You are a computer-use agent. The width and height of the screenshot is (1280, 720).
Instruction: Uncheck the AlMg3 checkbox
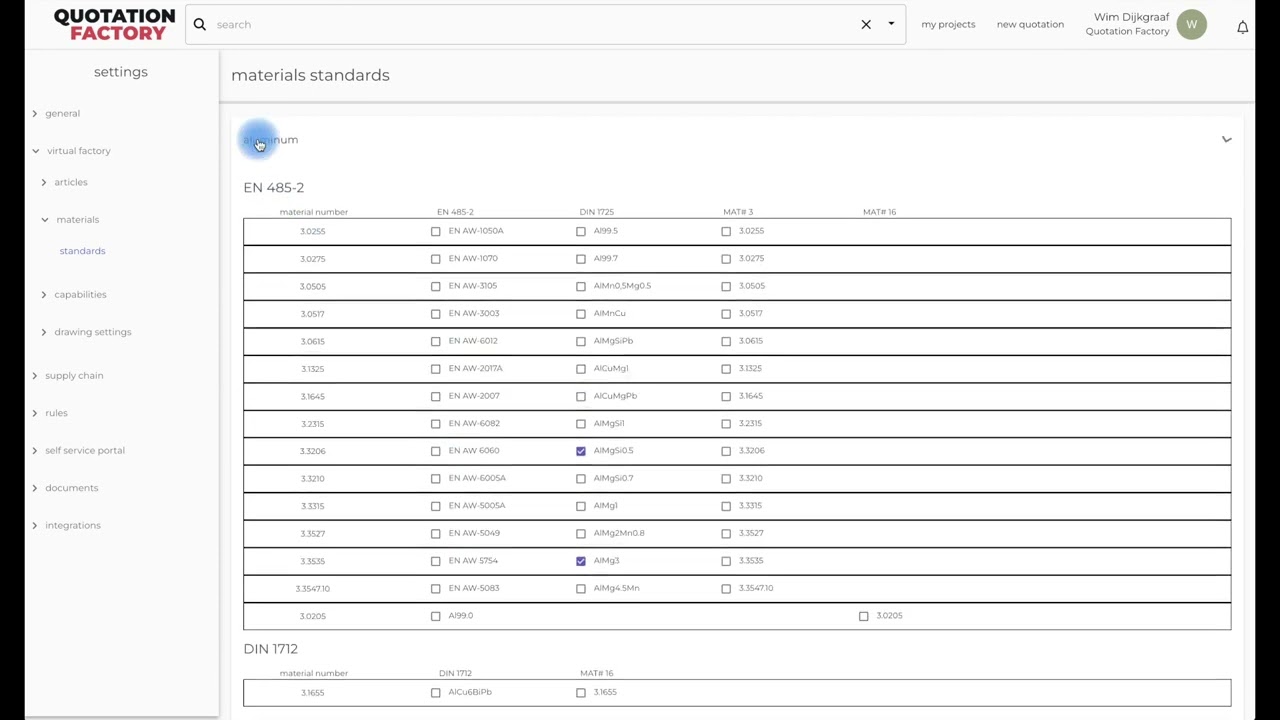[x=581, y=562]
